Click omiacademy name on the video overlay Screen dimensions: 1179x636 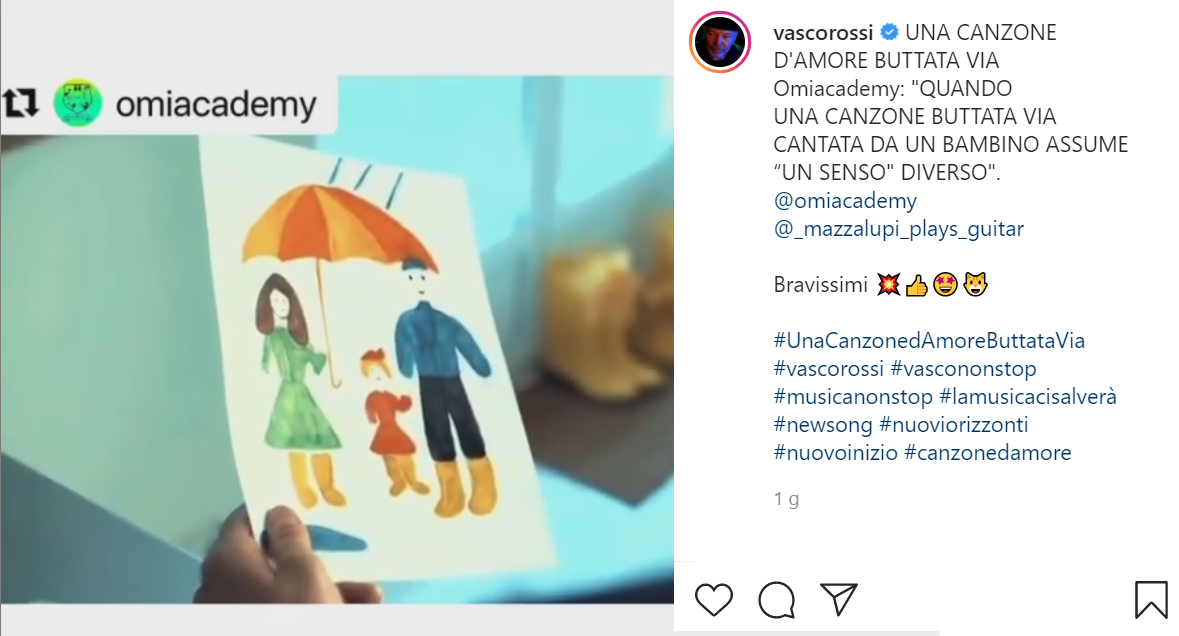click(x=216, y=104)
